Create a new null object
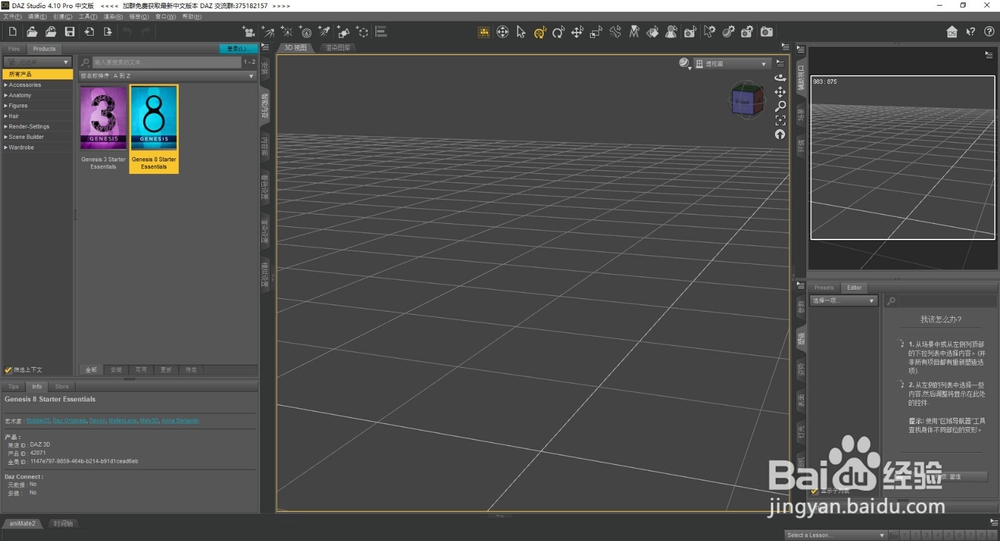This screenshot has width=1000, height=541. 362,32
